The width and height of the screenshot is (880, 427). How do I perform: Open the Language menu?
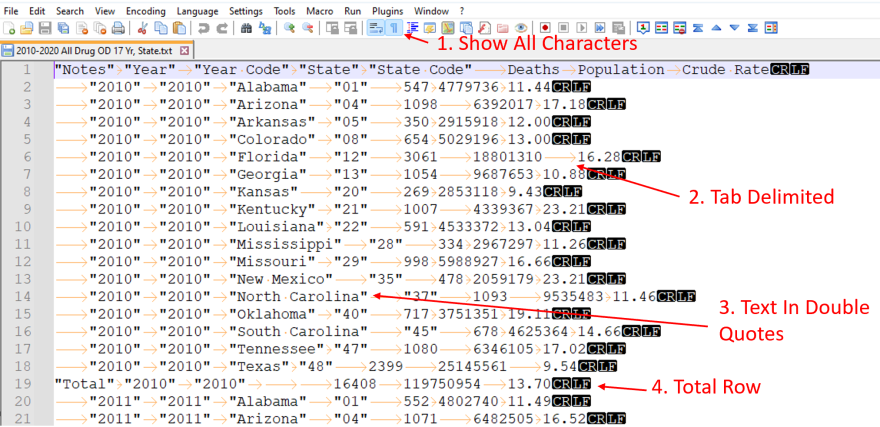coord(196,10)
